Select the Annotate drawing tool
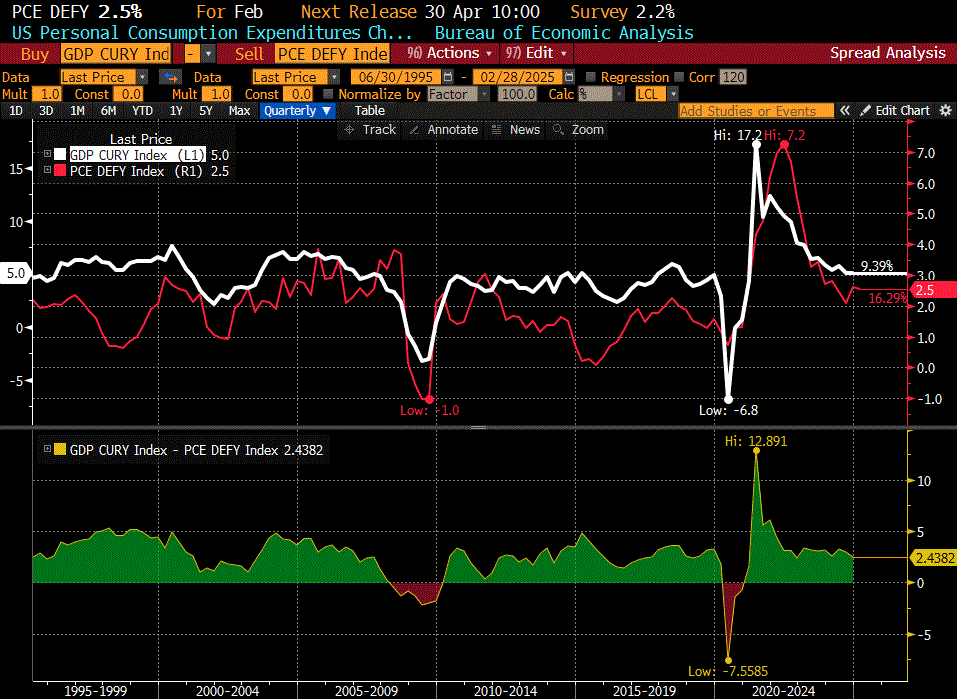 click(446, 129)
